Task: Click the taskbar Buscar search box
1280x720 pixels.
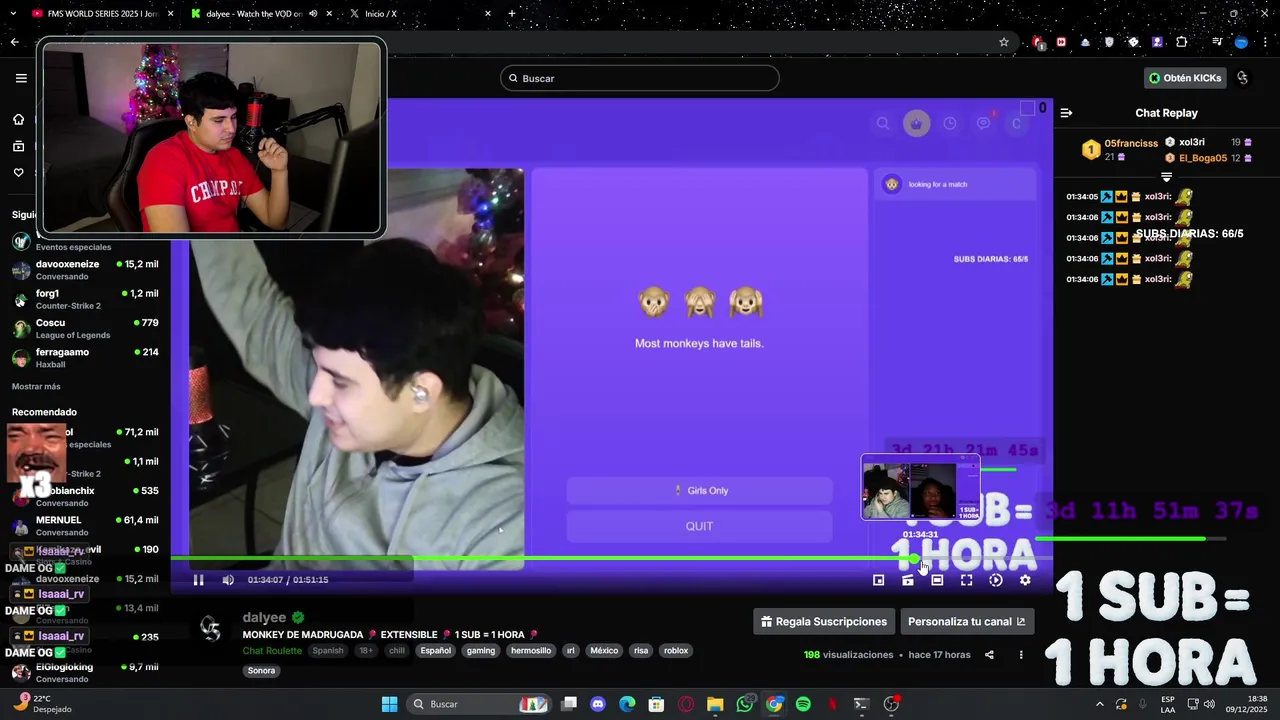Action: click(x=478, y=704)
